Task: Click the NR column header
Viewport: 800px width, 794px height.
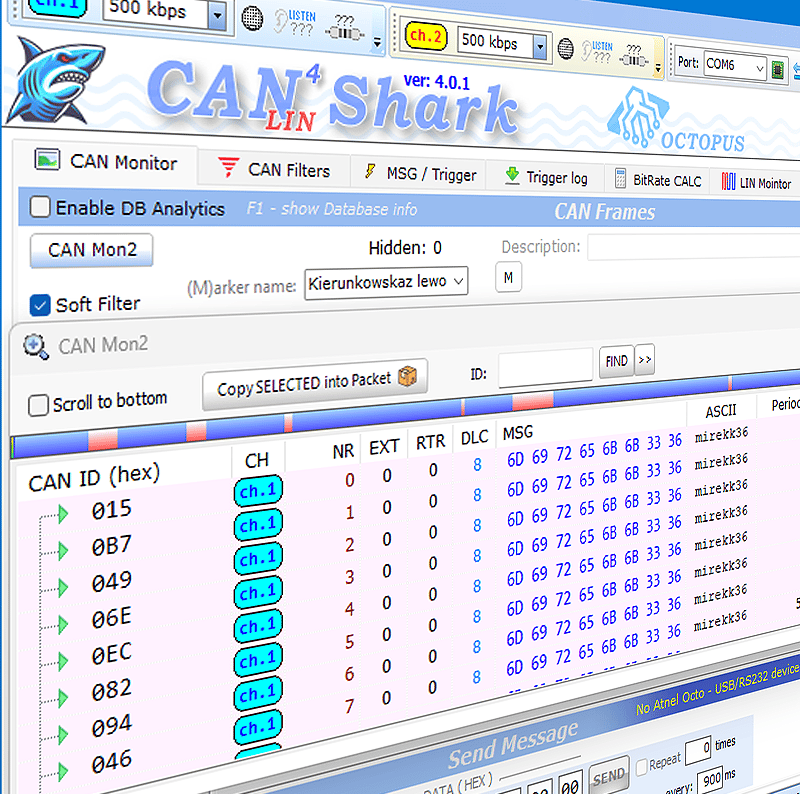Action: pos(343,451)
